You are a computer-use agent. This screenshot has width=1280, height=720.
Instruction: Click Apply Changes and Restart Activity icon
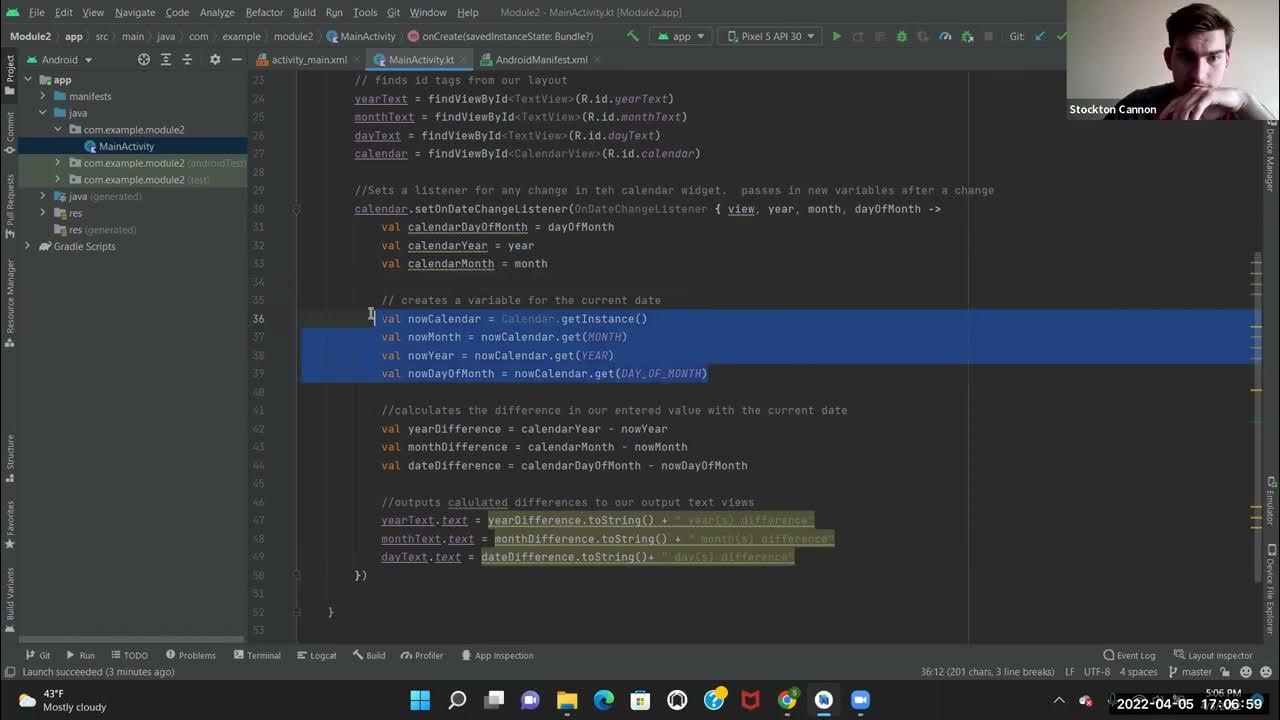coord(859,36)
